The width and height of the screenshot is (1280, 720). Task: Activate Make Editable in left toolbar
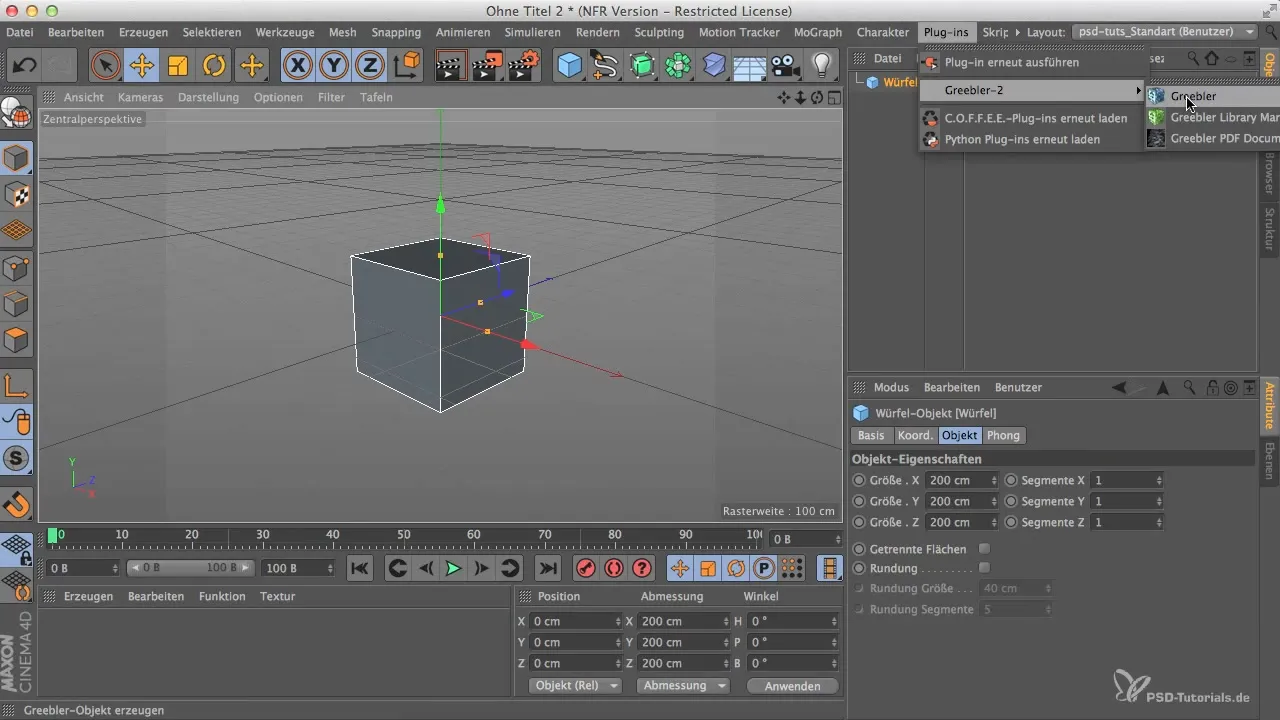(x=16, y=114)
